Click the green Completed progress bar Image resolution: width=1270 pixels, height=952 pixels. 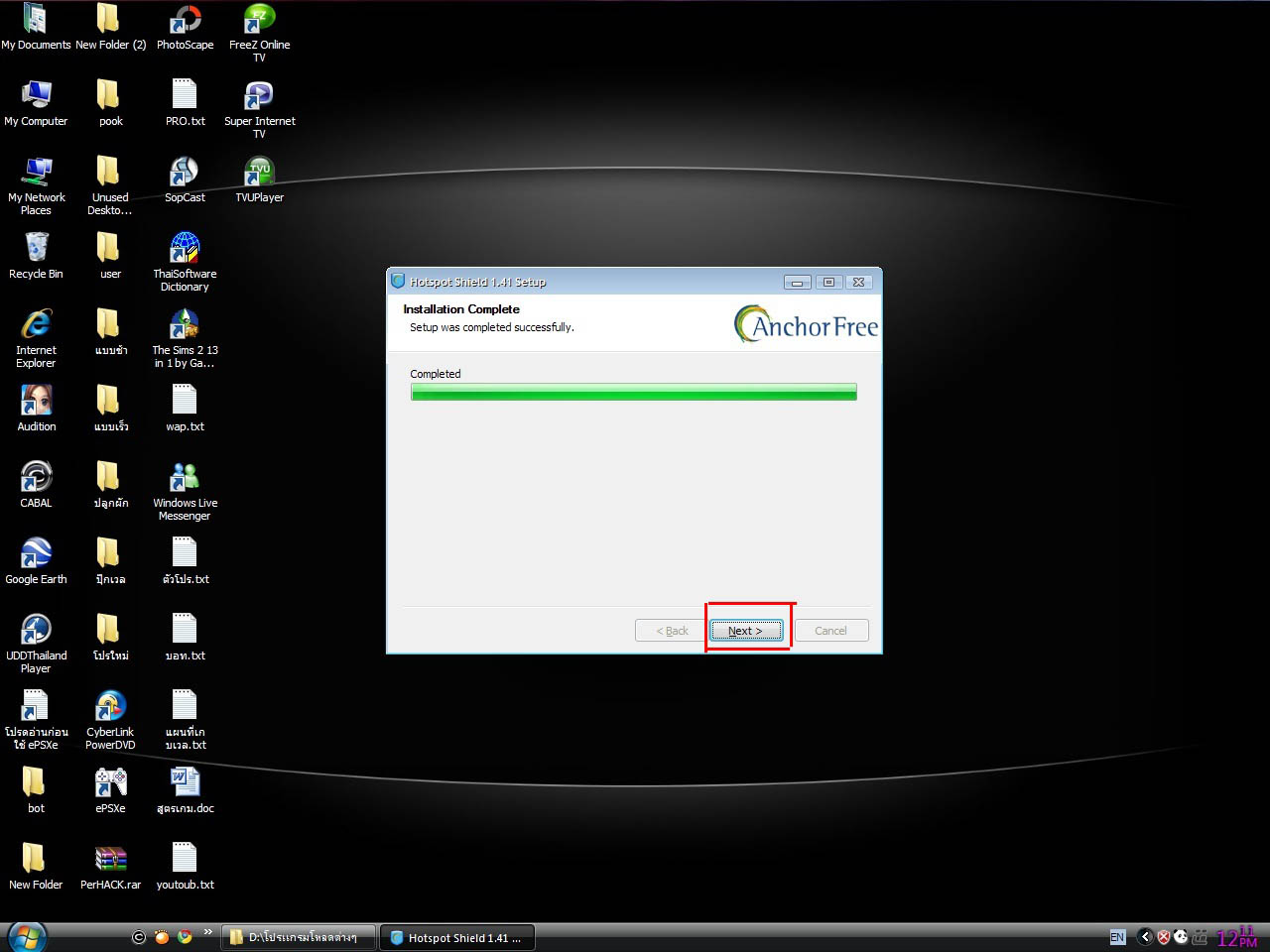tap(633, 393)
